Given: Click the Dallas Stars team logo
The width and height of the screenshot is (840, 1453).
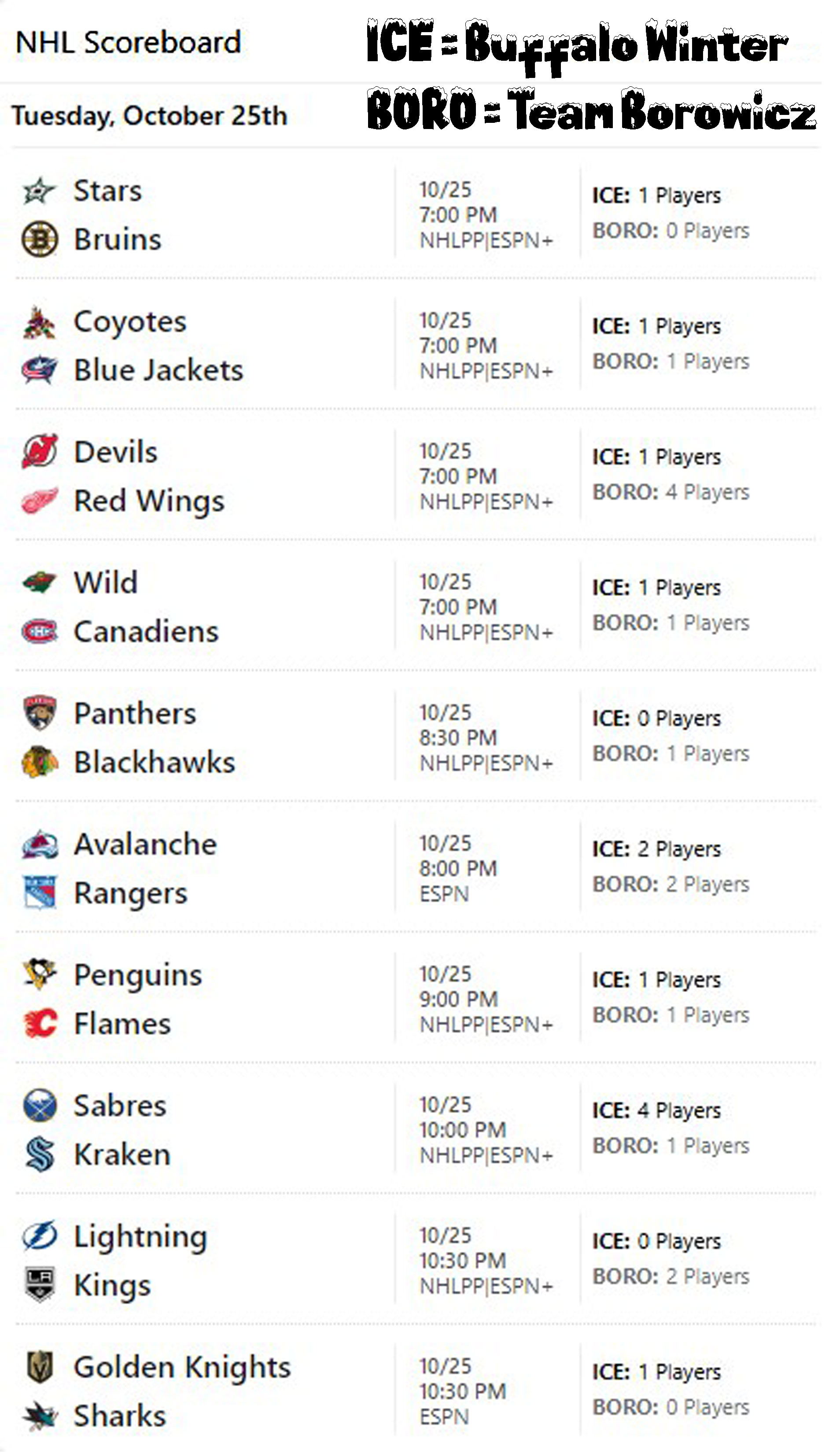Looking at the screenshot, I should coord(39,191).
